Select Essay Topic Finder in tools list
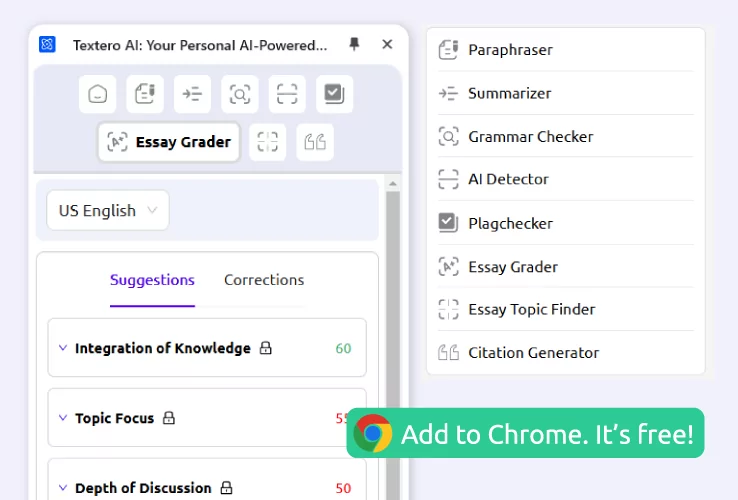This screenshot has width=738, height=500. [566, 309]
